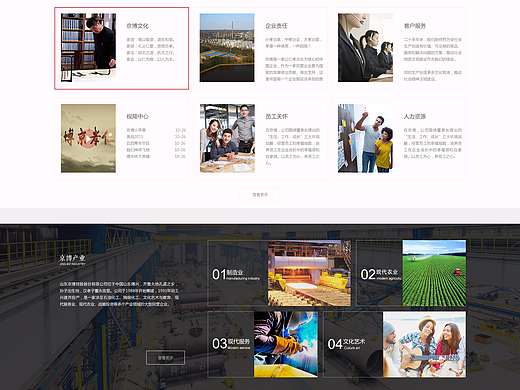
Task: Select the 员工关怀 heading
Action: tap(276, 116)
